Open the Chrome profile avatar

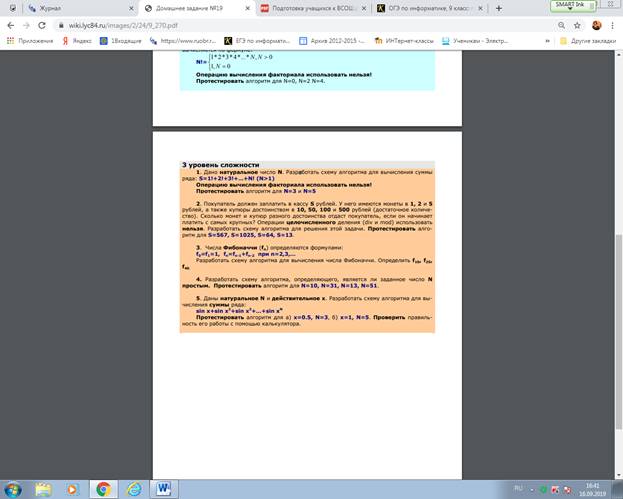[x=597, y=23]
